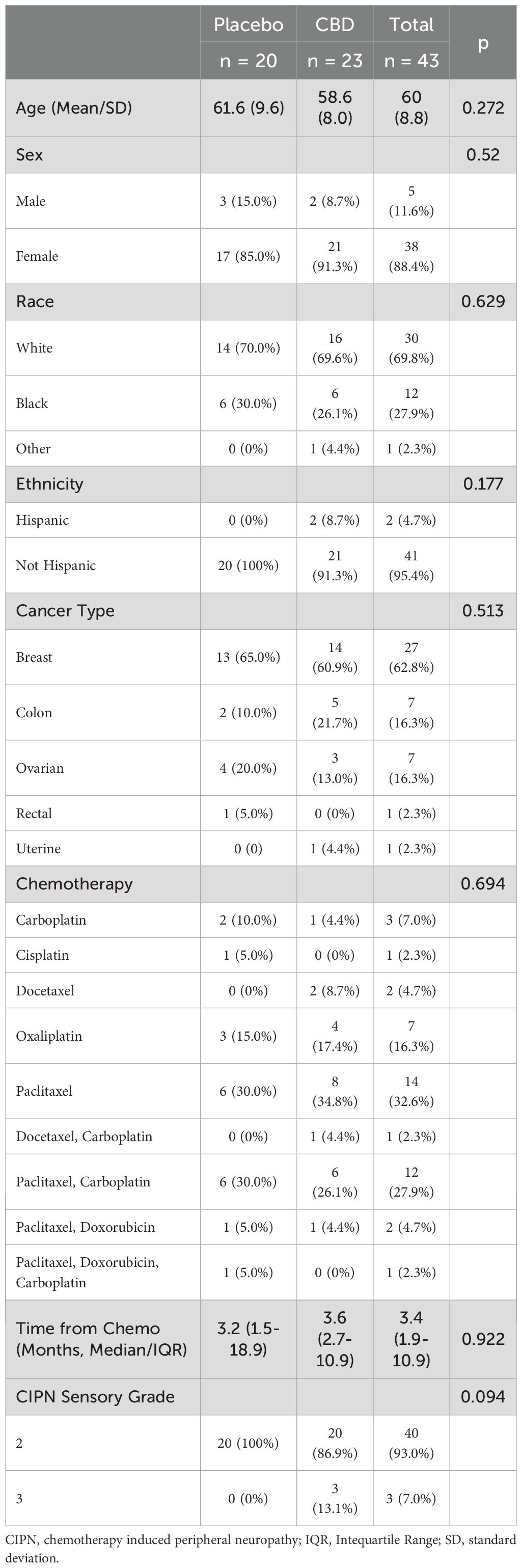Click the 0.922 p-value cell
Screen dimensions: 522x1568
pos(483,1339)
